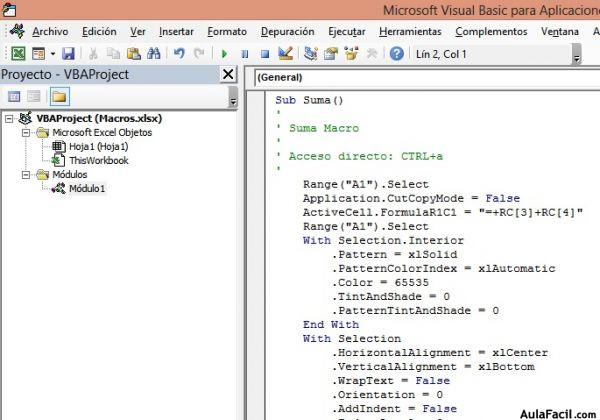The width and height of the screenshot is (600, 420).
Task: Click the Break pause icon
Action: click(245, 54)
